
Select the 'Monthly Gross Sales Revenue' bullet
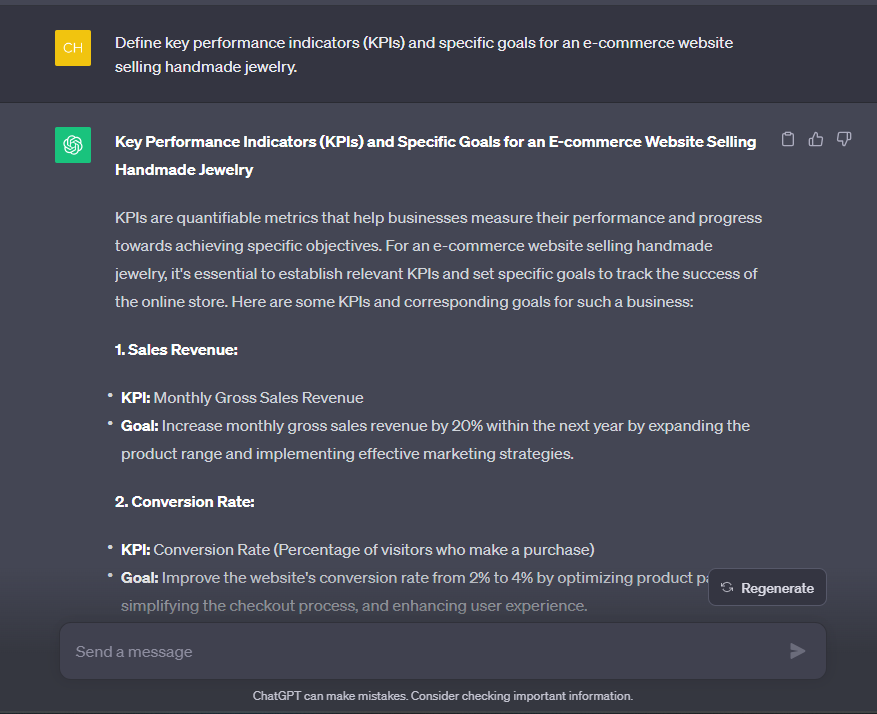pyautogui.click(x=242, y=398)
